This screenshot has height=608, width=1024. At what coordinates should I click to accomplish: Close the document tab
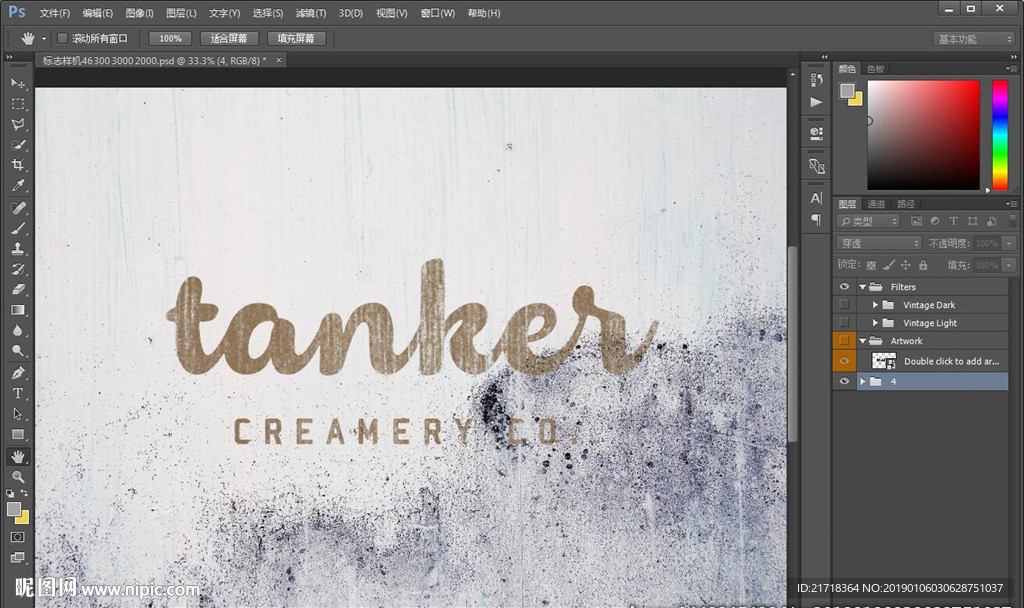tap(279, 60)
